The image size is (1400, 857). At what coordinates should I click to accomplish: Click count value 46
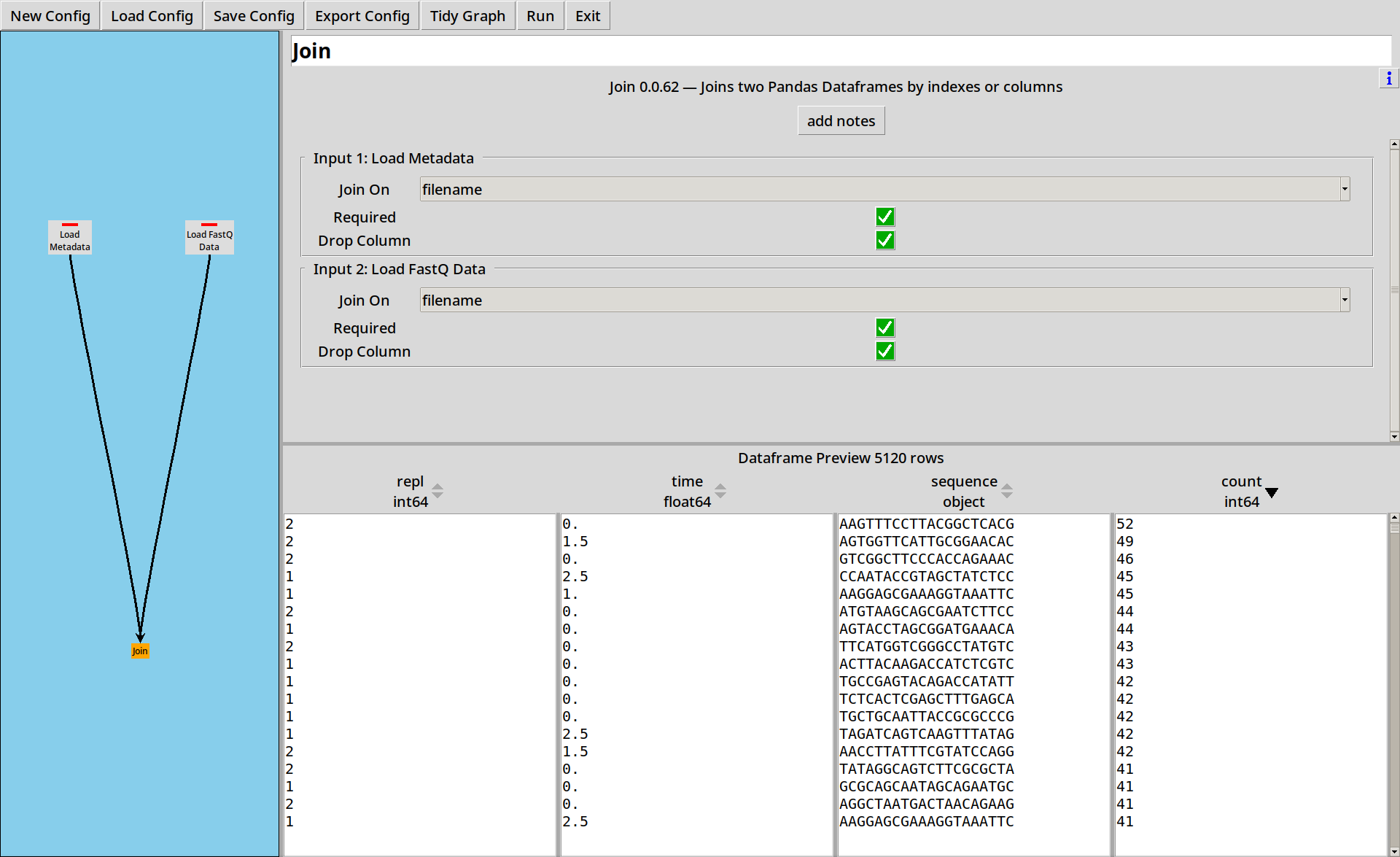(1125, 559)
